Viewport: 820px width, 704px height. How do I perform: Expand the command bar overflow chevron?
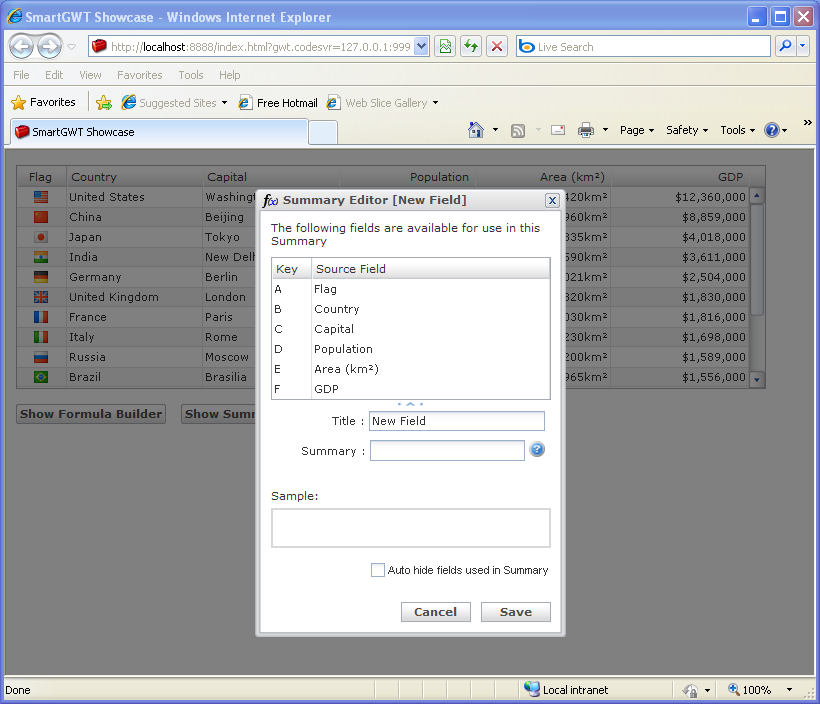[x=807, y=122]
